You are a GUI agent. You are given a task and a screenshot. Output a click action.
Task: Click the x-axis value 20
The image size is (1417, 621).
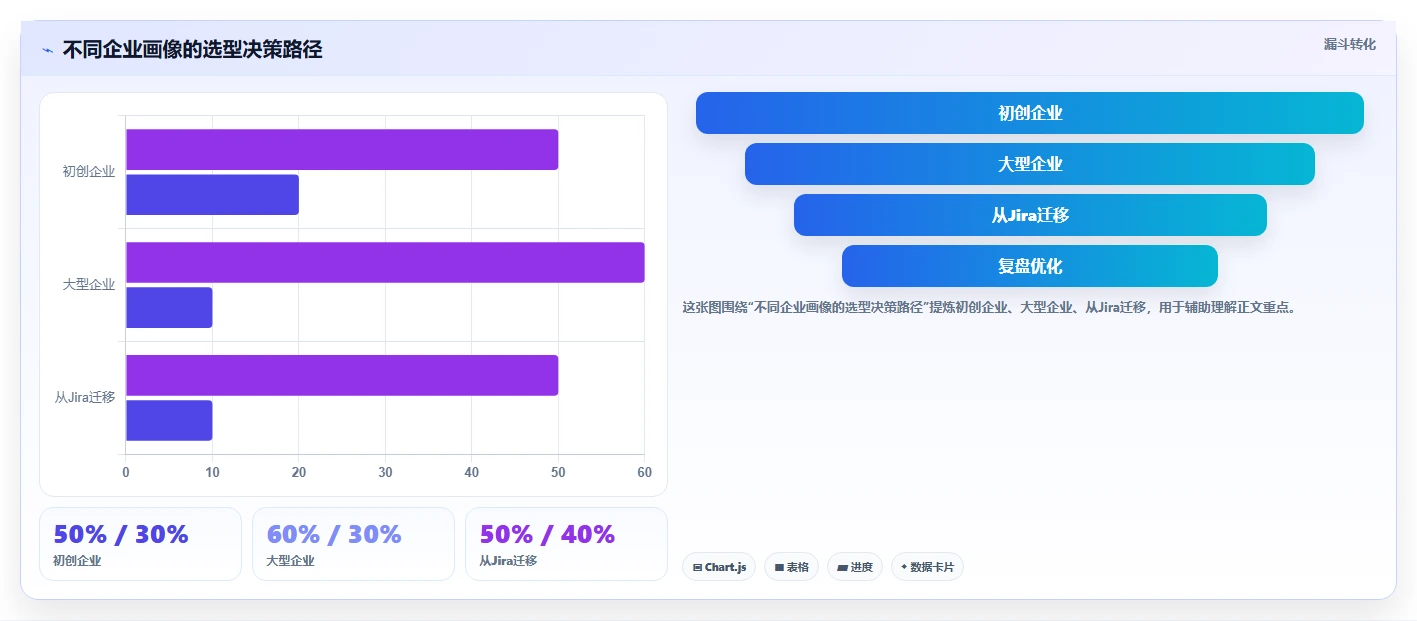[x=299, y=472]
